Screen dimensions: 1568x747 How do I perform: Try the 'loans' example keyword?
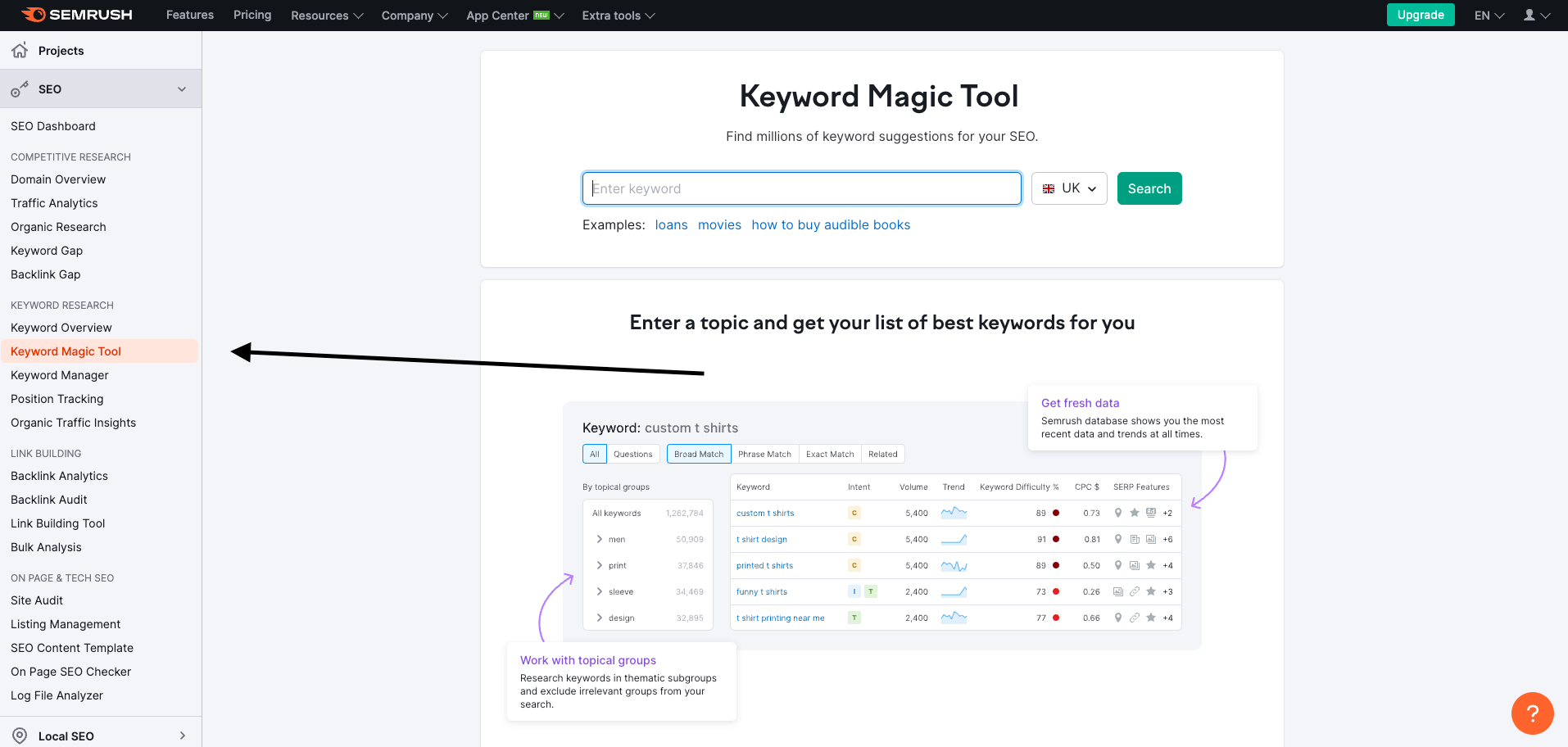671,225
